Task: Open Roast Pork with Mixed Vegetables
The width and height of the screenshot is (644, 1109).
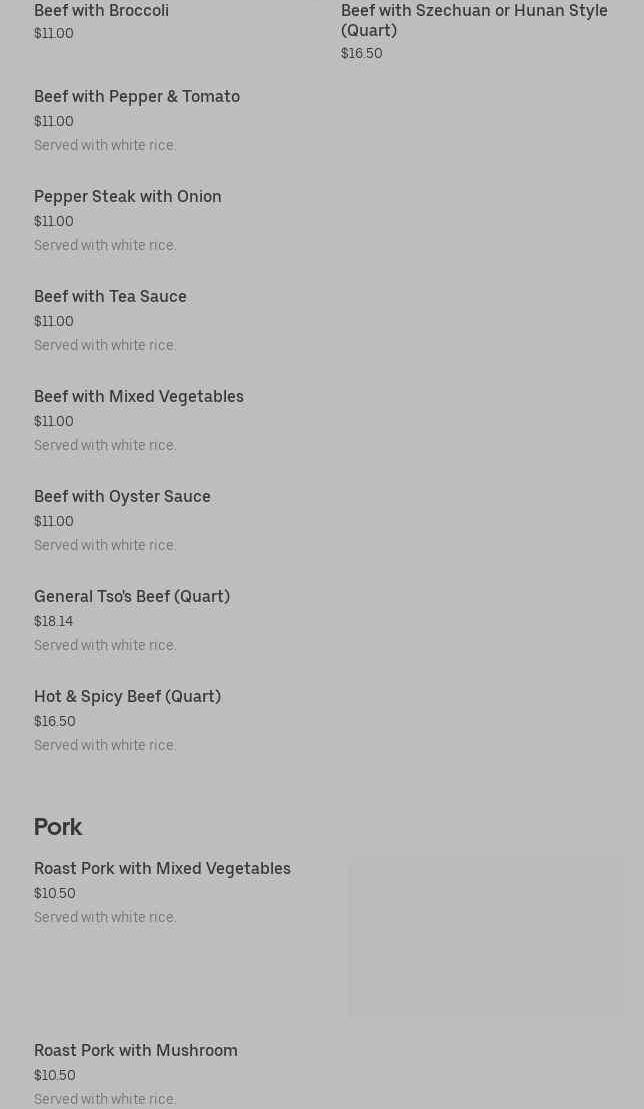Action: (x=162, y=869)
